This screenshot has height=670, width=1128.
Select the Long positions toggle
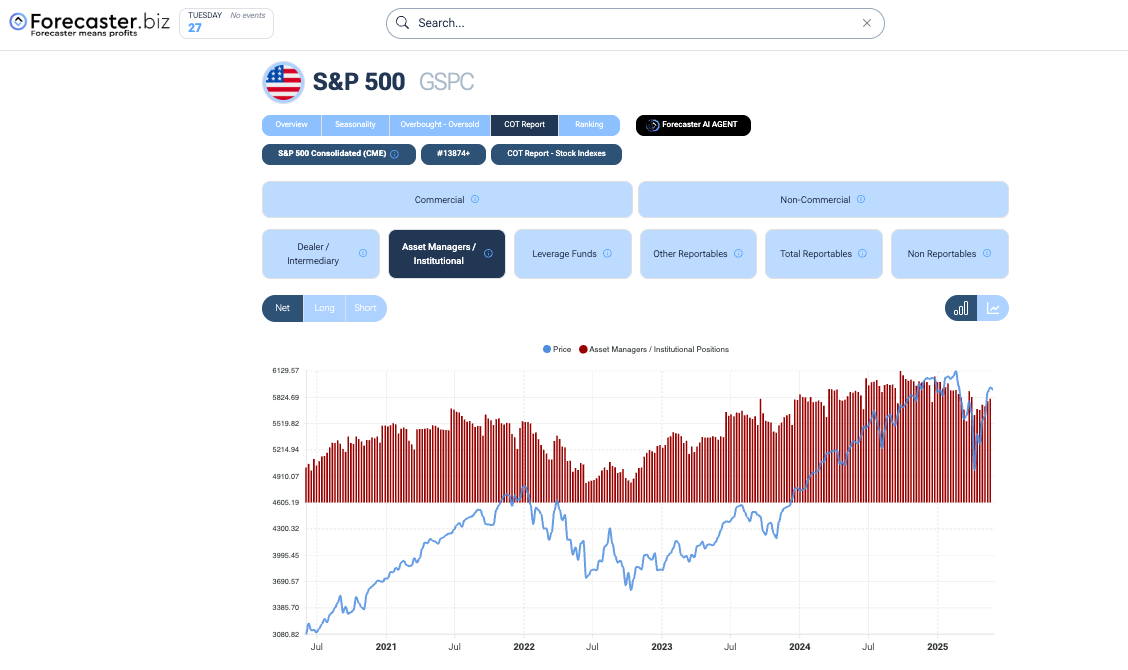325,308
